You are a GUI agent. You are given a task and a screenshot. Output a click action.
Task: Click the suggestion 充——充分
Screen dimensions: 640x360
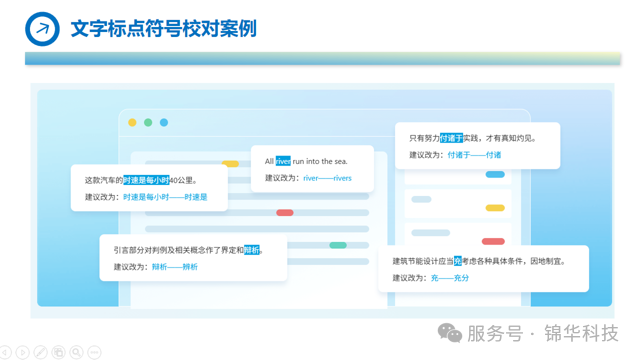coord(450,278)
